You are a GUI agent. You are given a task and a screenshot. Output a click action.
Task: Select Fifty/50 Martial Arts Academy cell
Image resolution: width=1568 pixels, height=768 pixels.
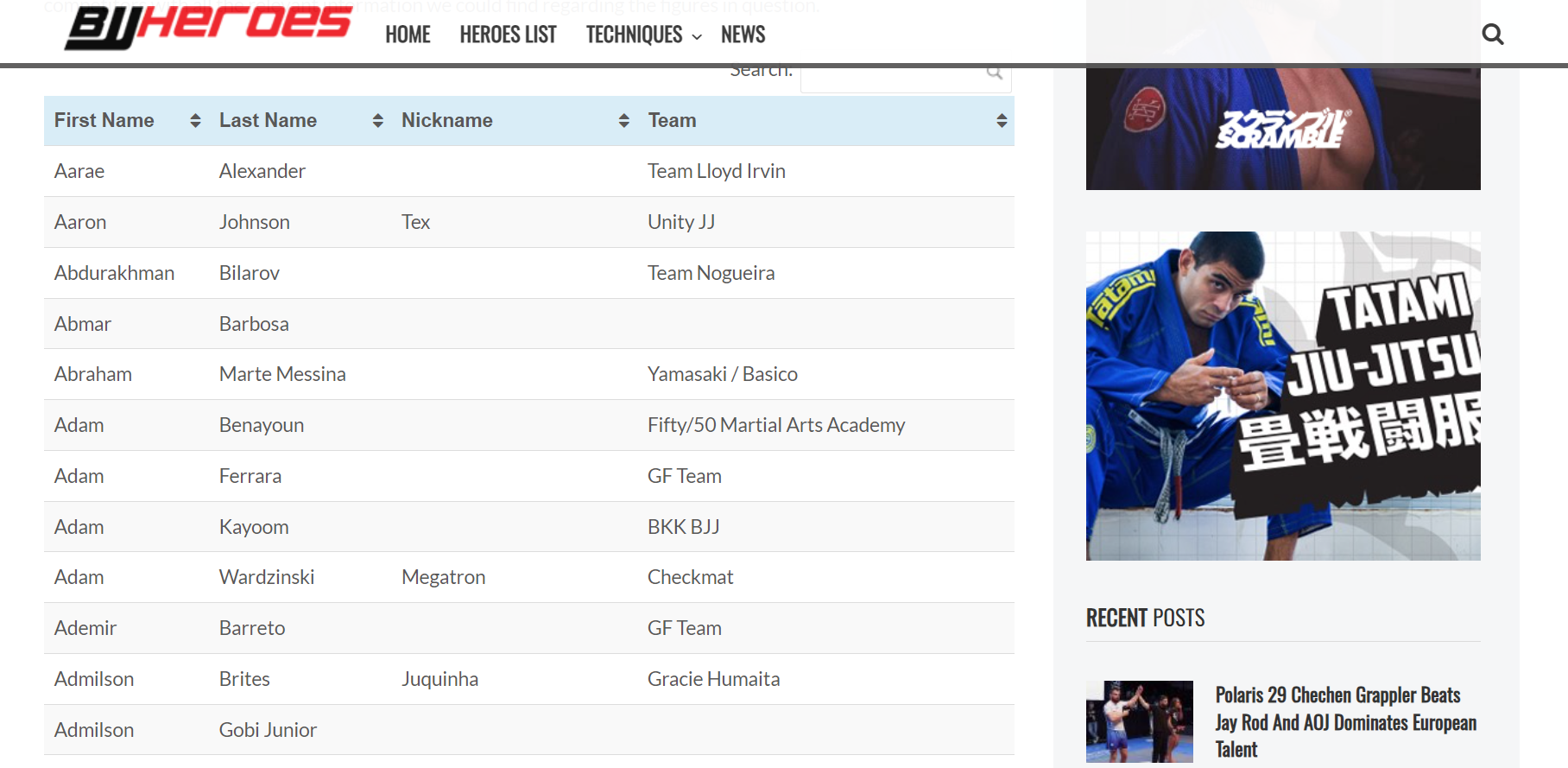click(776, 425)
